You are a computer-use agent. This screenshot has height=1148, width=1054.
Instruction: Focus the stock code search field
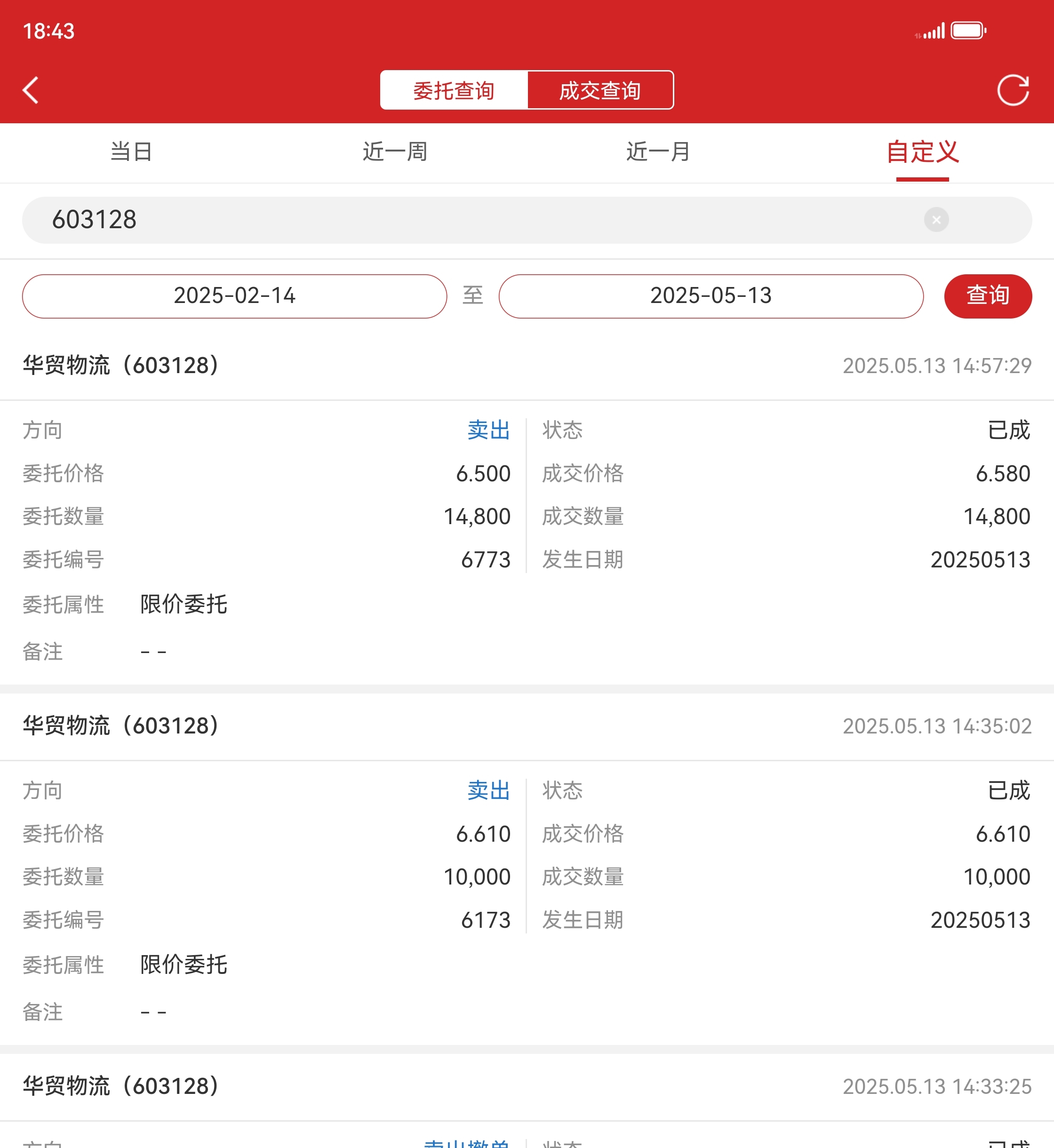527,220
